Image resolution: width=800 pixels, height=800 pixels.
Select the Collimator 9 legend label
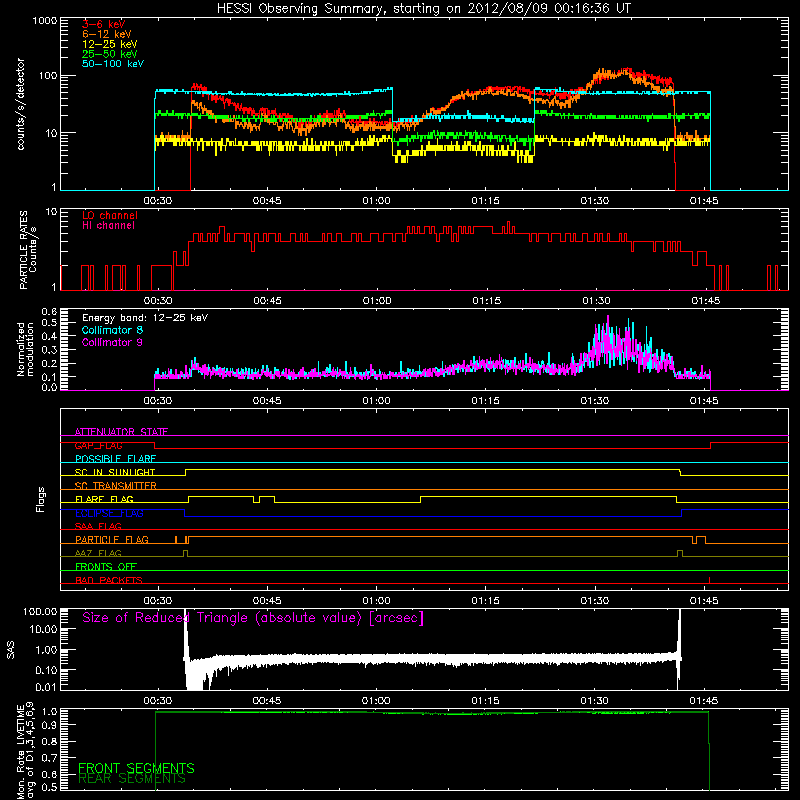112,342
